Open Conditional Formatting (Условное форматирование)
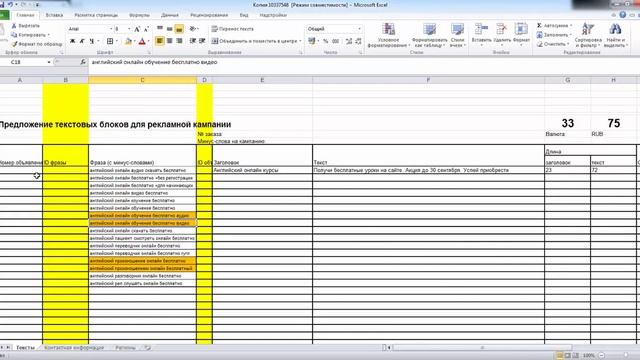 389,35
